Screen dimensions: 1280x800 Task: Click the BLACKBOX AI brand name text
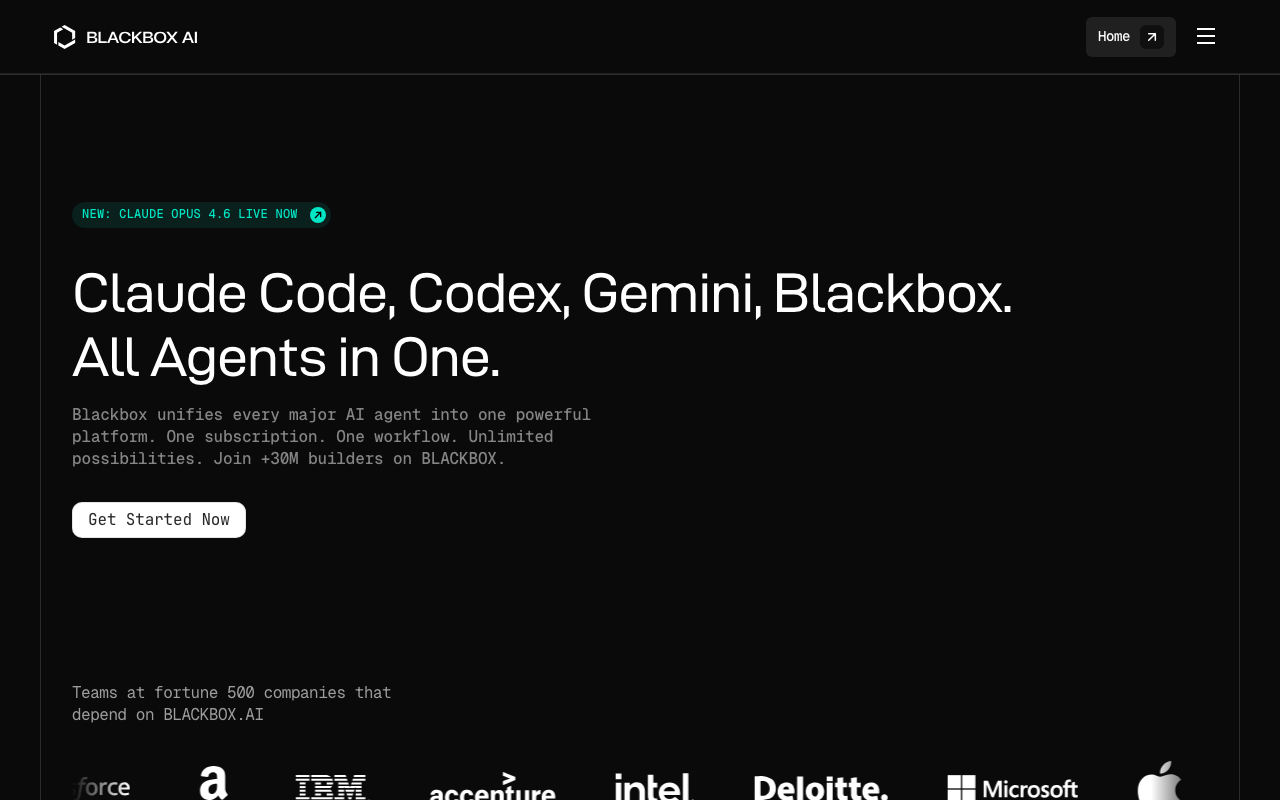tap(142, 37)
